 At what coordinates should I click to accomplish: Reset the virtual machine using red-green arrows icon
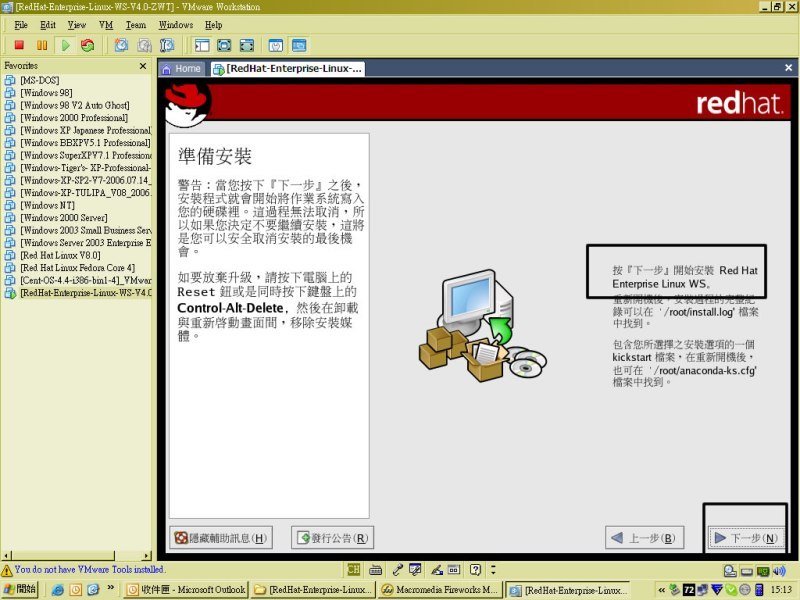88,45
